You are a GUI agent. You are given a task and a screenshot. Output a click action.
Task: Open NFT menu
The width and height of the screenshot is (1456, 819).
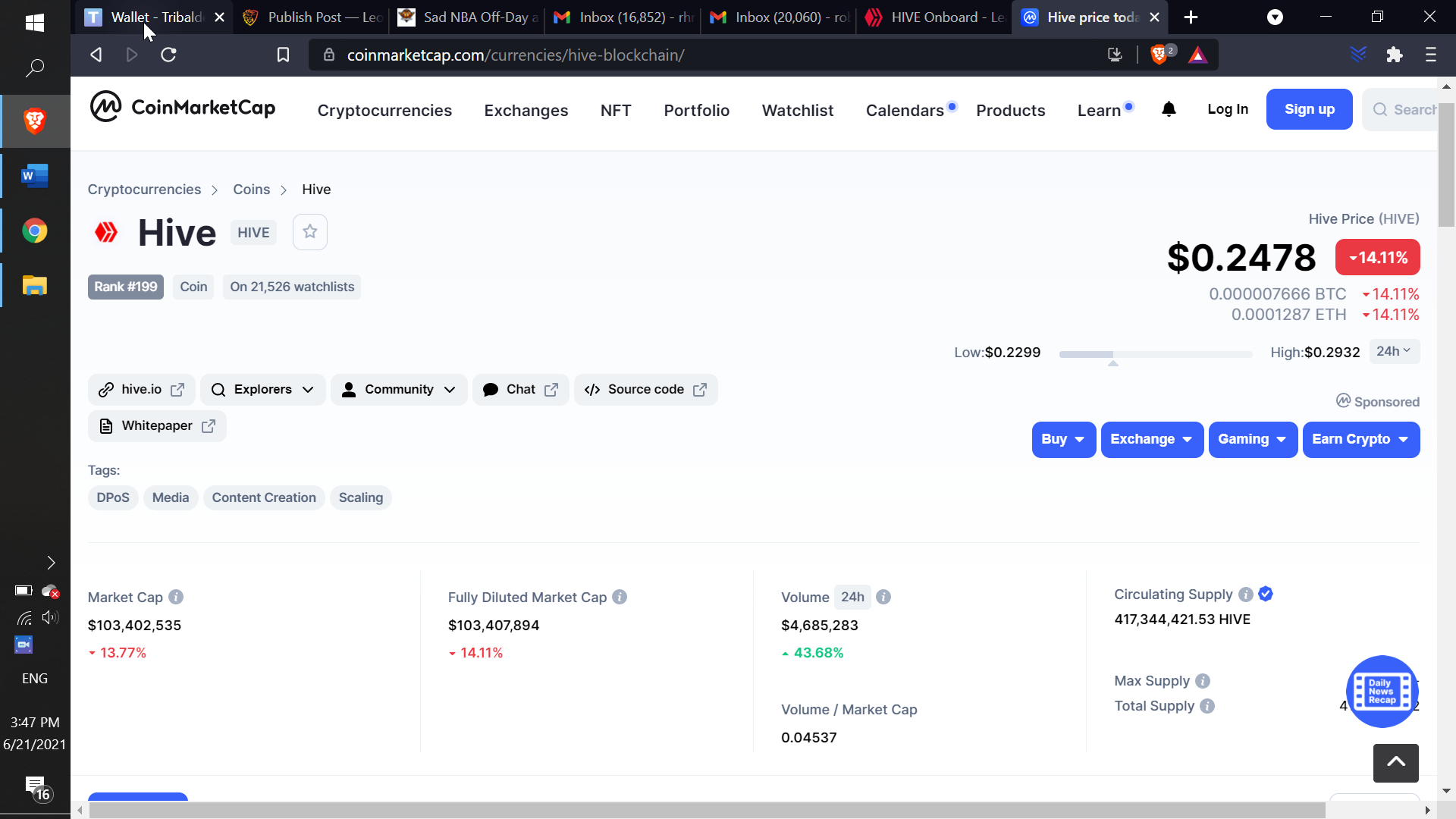(616, 111)
